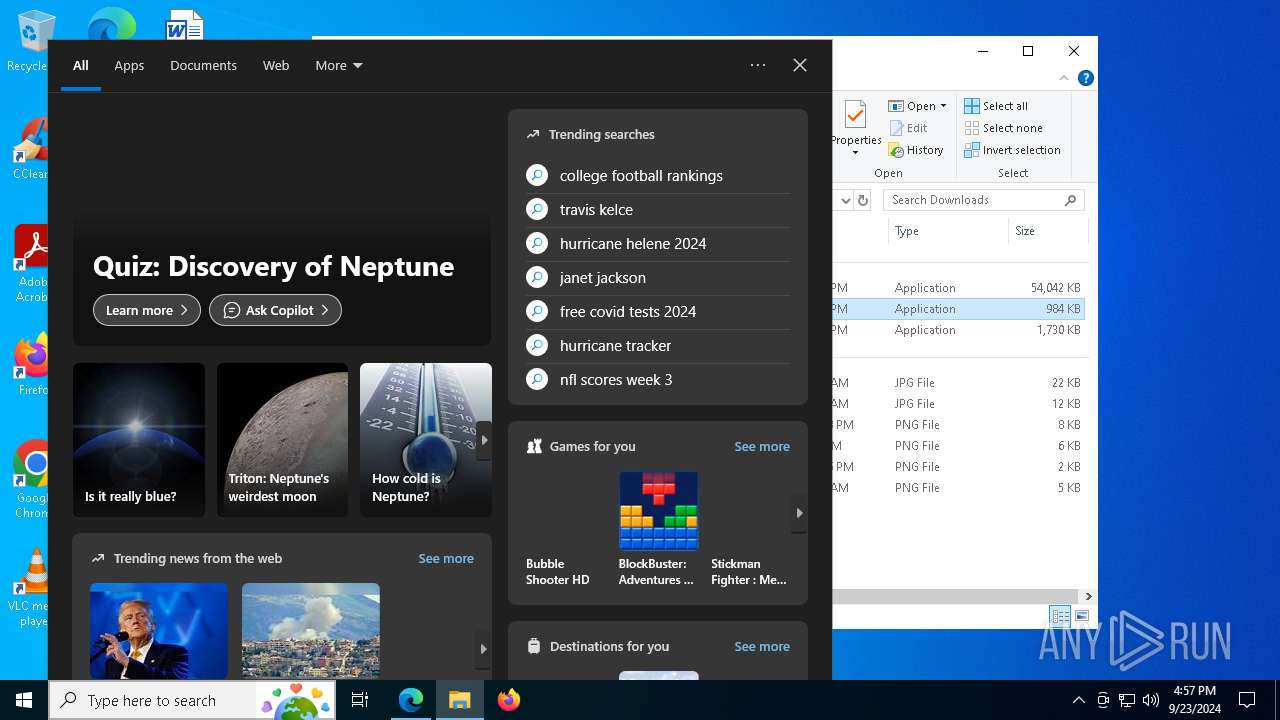Open the taskbar clock and date
Viewport: 1280px width, 720px height.
1195,700
